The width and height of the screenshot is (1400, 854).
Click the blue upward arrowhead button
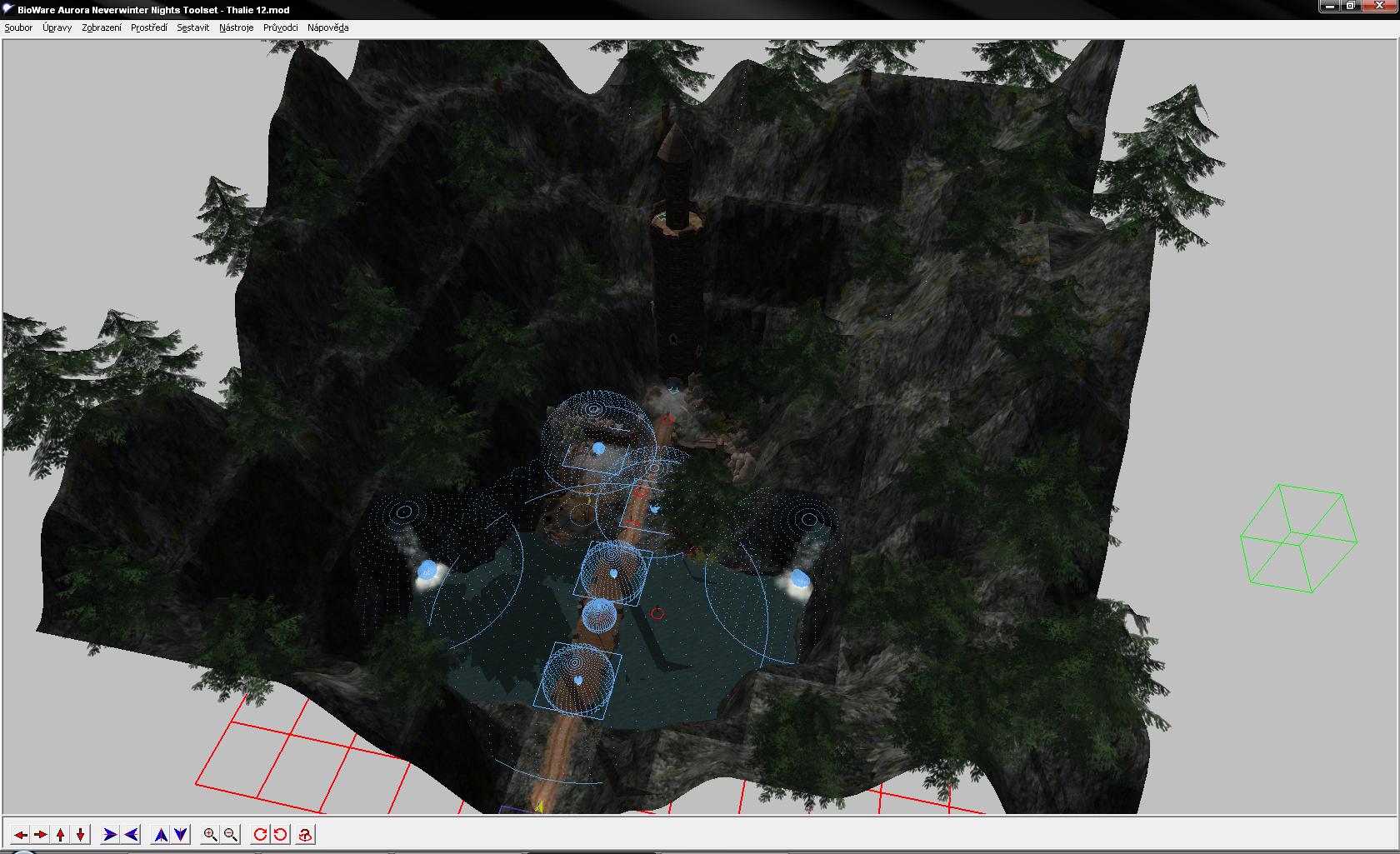161,834
